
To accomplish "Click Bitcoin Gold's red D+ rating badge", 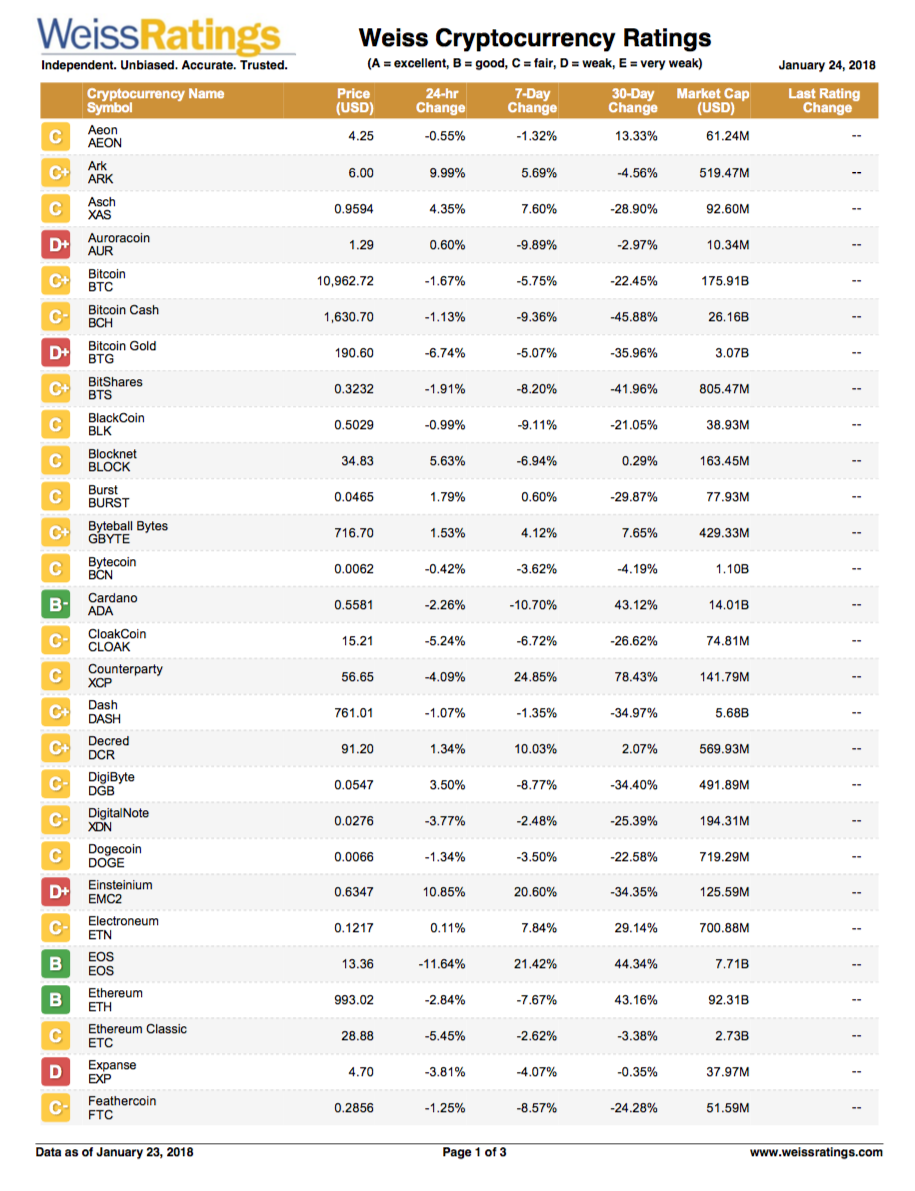I will [56, 353].
